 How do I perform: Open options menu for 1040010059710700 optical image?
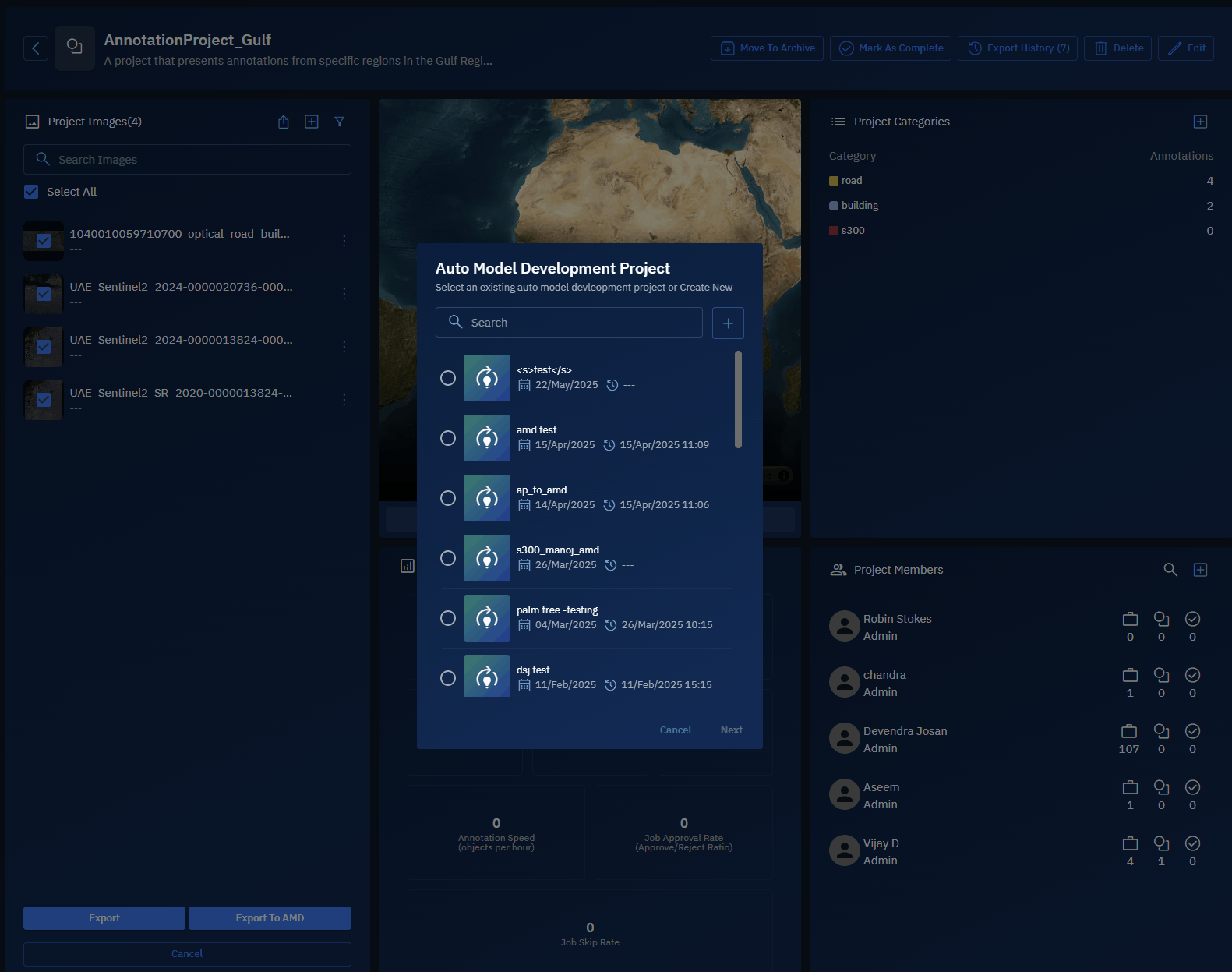click(x=344, y=241)
